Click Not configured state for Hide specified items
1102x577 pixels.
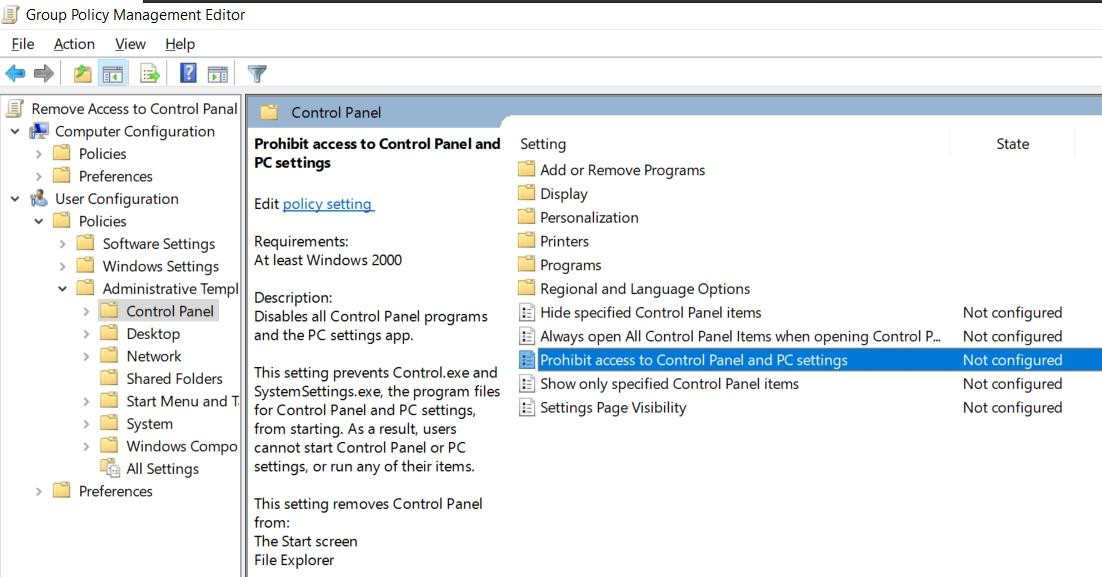tap(1012, 312)
